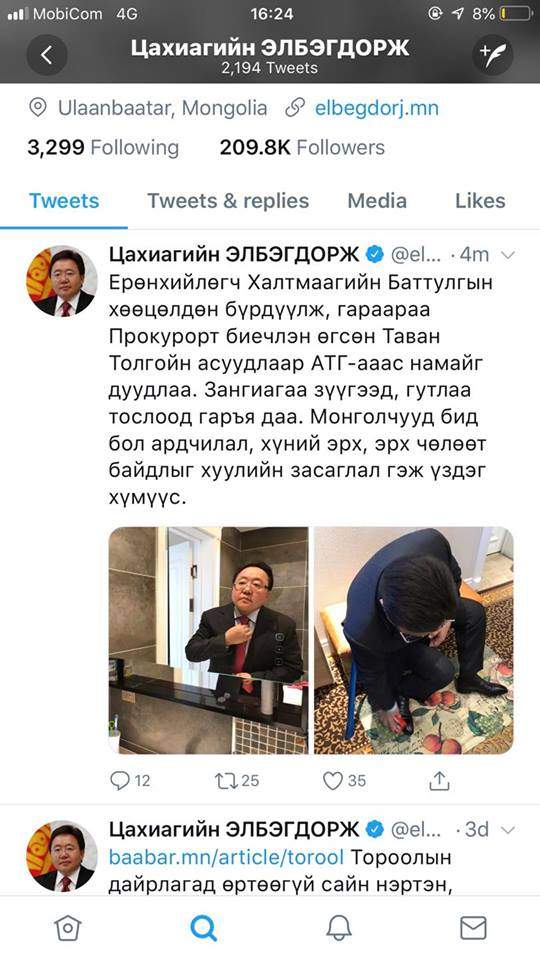
Task: Open the baabar.mn/article/torool link
Action: (x=226, y=857)
